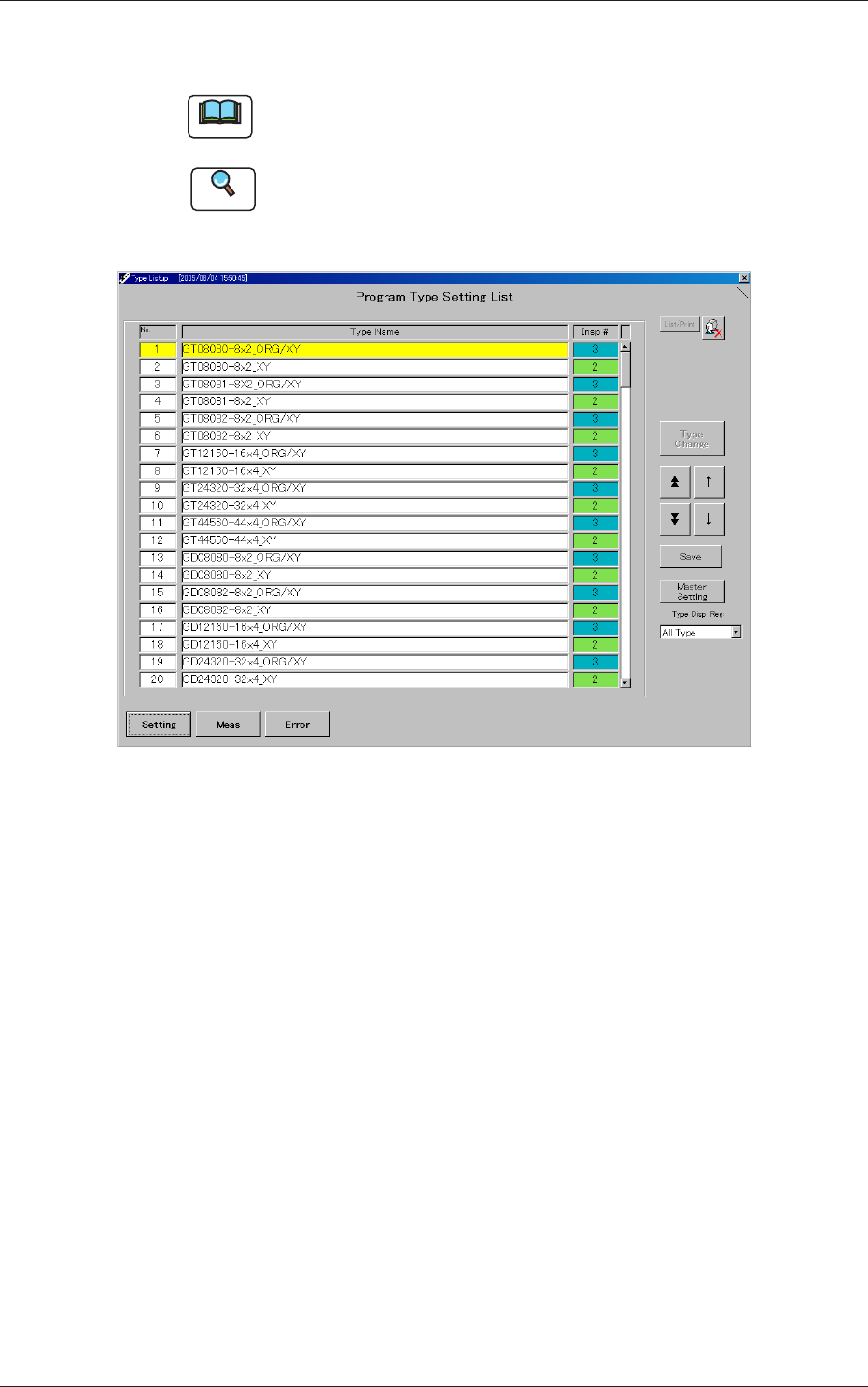Select row GD08082-8x2_ORG/XY
This screenshot has height=1387, width=868.
375,592
